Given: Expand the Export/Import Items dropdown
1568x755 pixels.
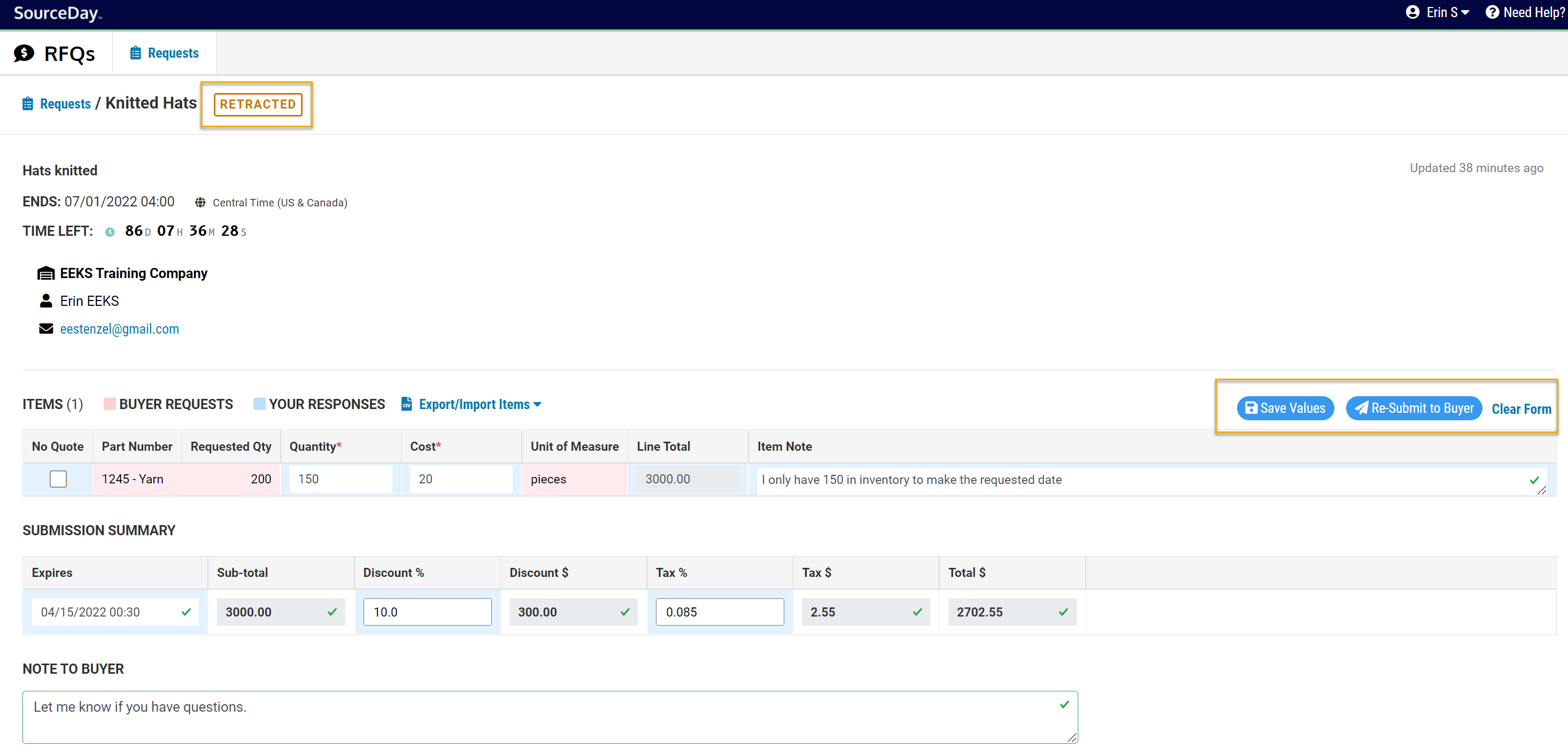Looking at the screenshot, I should (480, 404).
